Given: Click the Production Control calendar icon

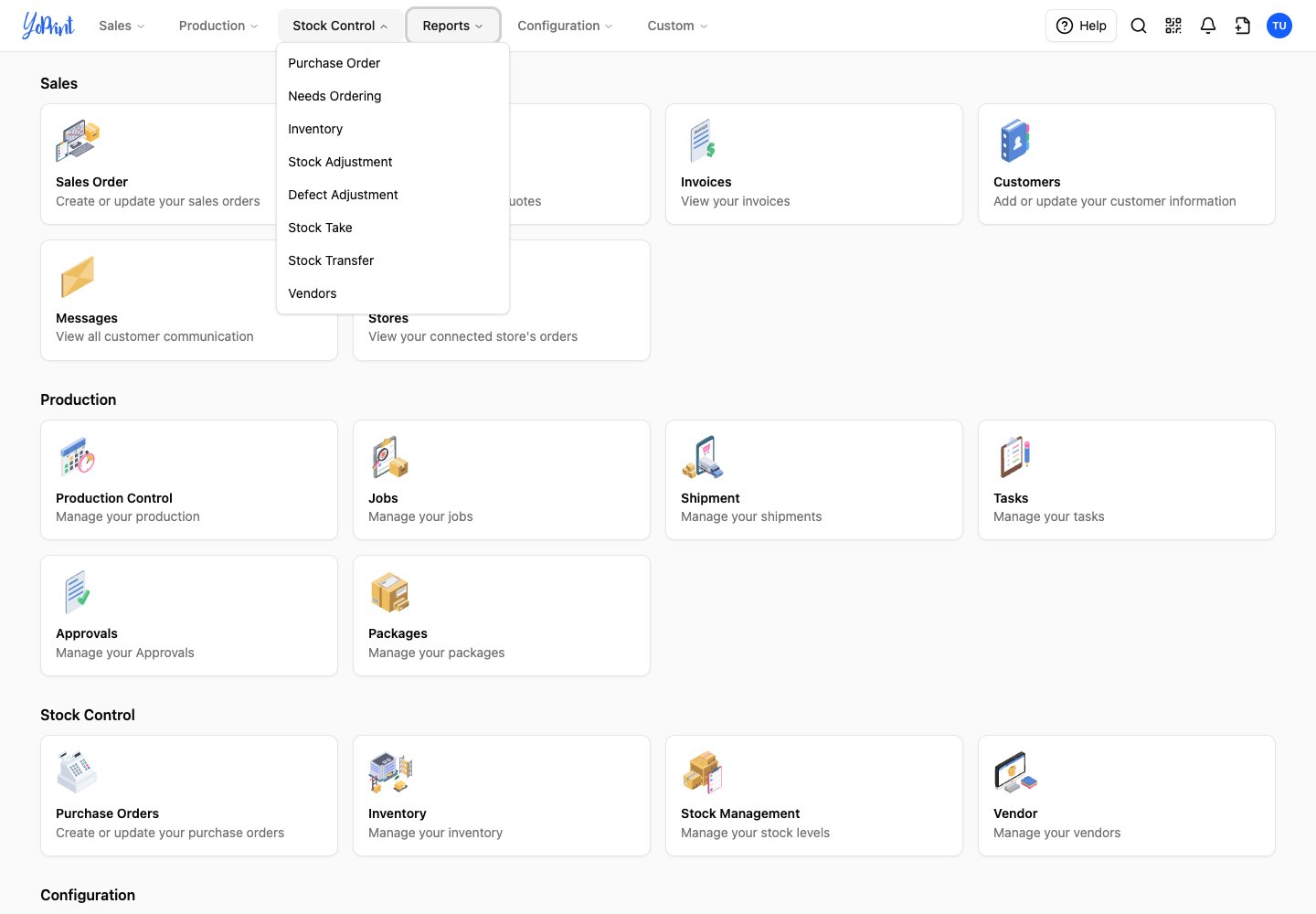Looking at the screenshot, I should (78, 457).
